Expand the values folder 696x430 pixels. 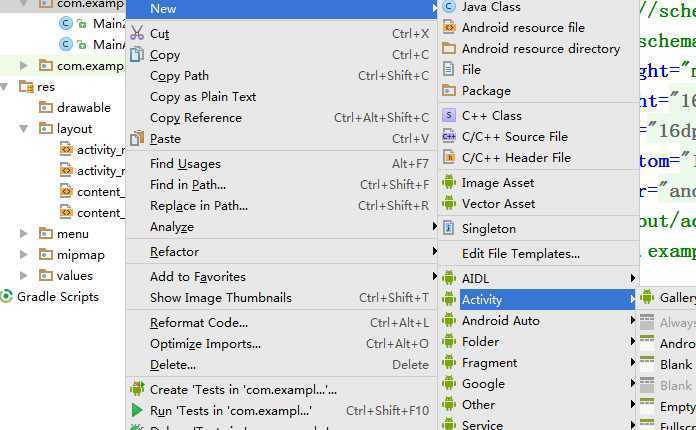pyautogui.click(x=24, y=276)
